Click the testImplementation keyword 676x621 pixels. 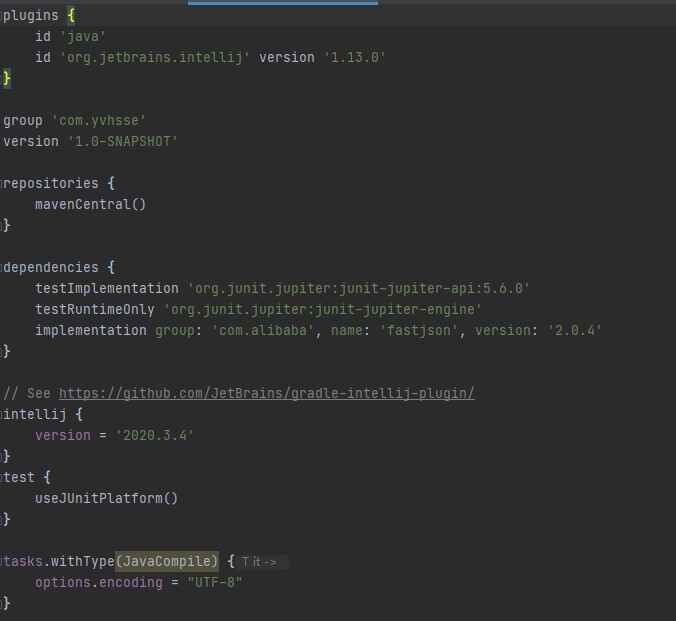click(107, 289)
